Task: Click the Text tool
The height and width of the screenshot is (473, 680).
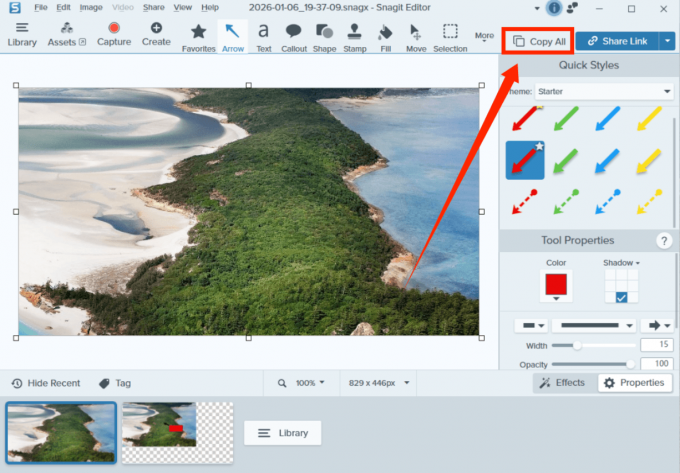Action: (x=263, y=37)
